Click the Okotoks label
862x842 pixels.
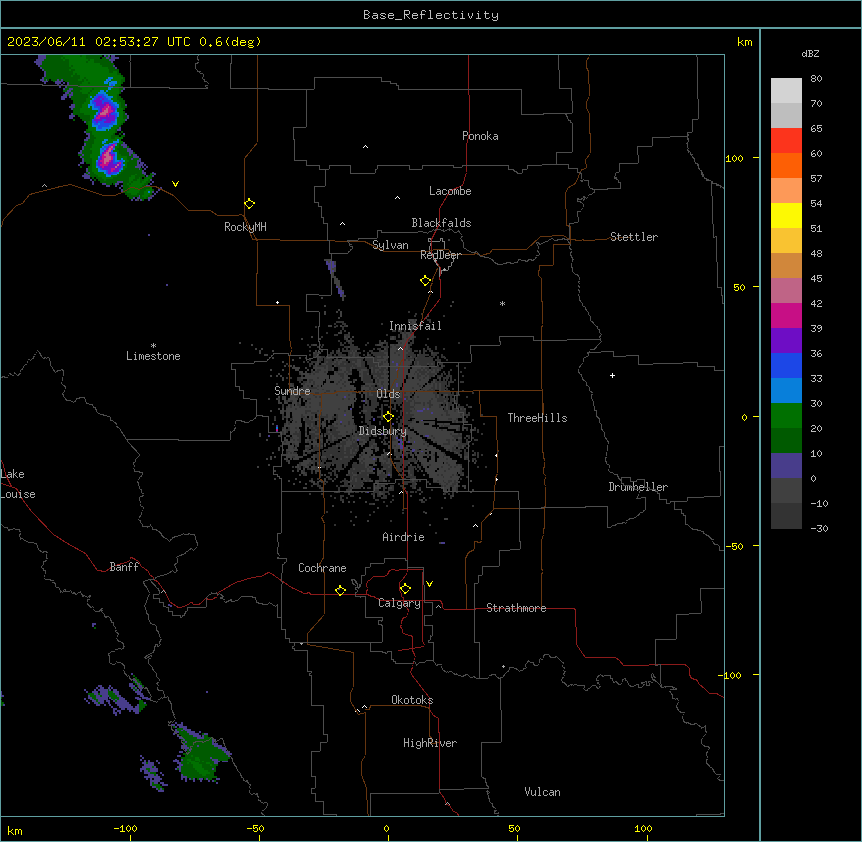pyautogui.click(x=412, y=700)
